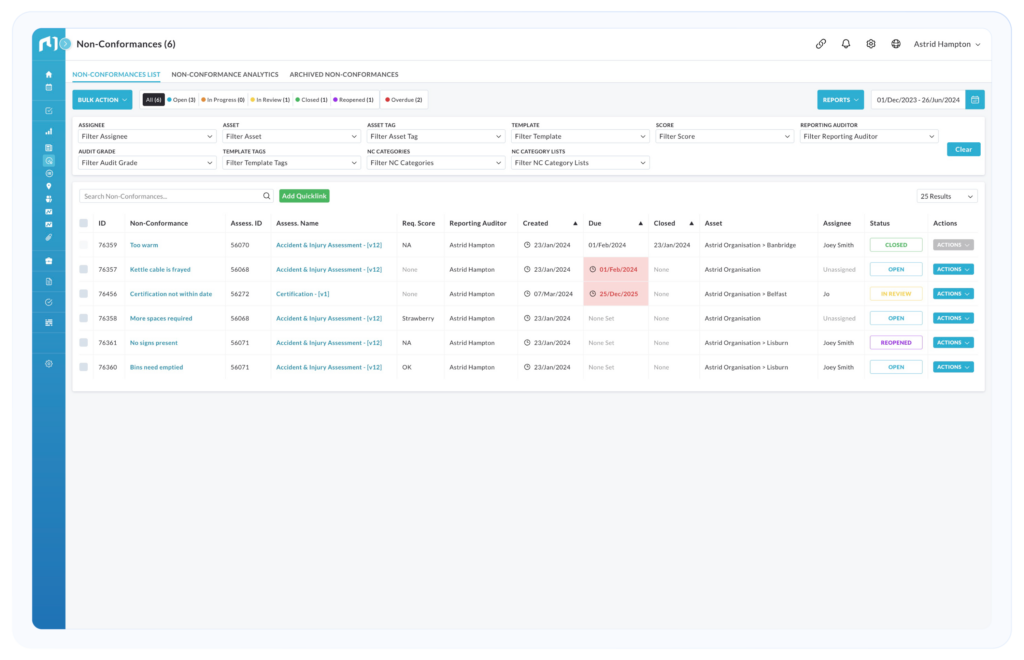Open the Filter Audit Grade dropdown
Image resolution: width=1024 pixels, height=660 pixels.
146,163
